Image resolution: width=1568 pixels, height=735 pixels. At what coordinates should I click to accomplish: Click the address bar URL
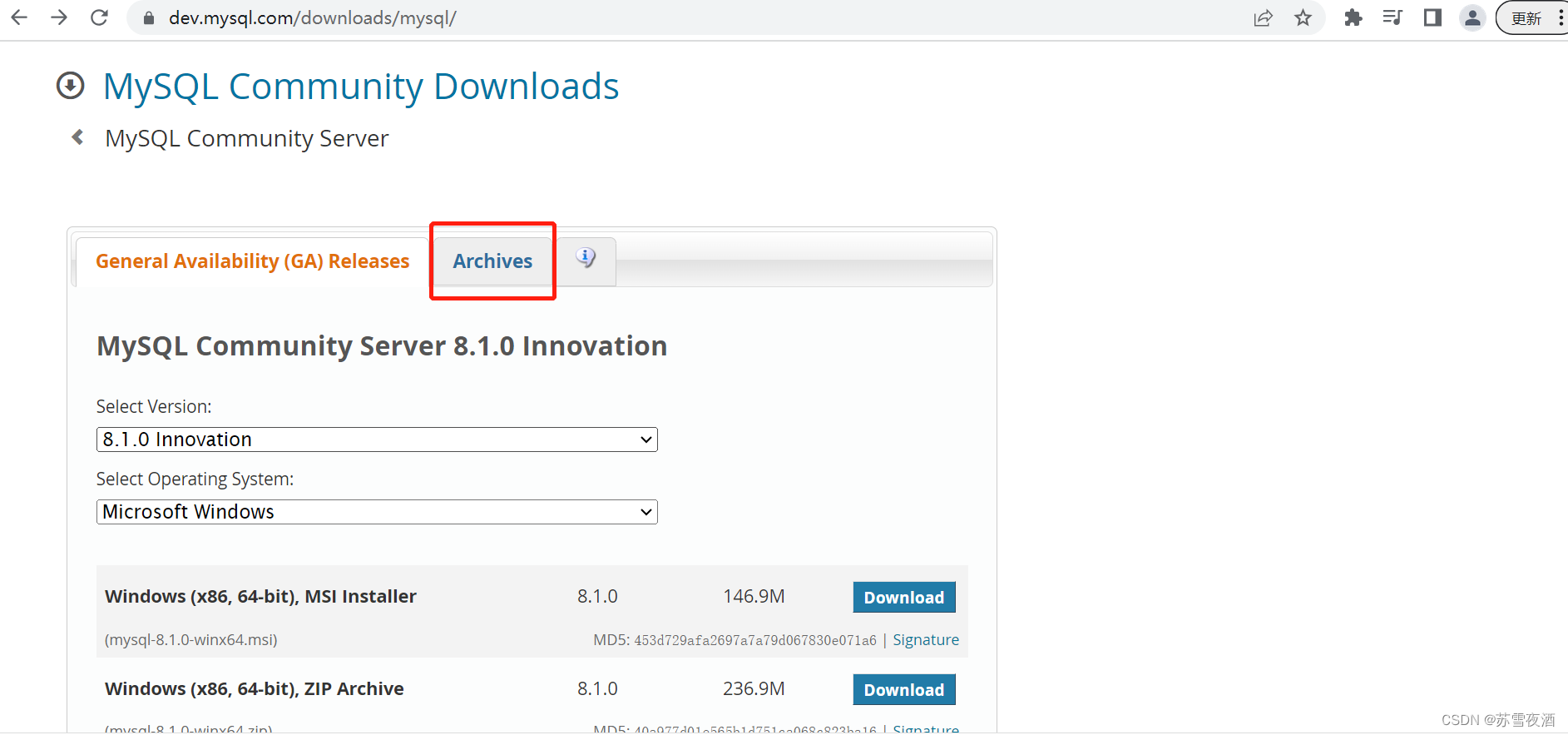312,18
